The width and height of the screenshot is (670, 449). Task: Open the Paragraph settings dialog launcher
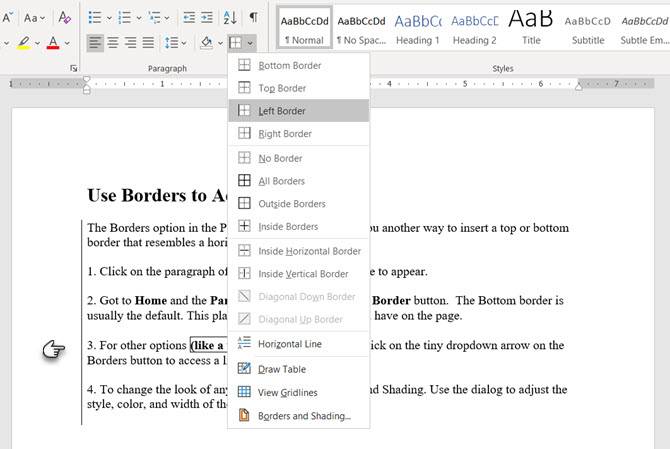(73, 68)
